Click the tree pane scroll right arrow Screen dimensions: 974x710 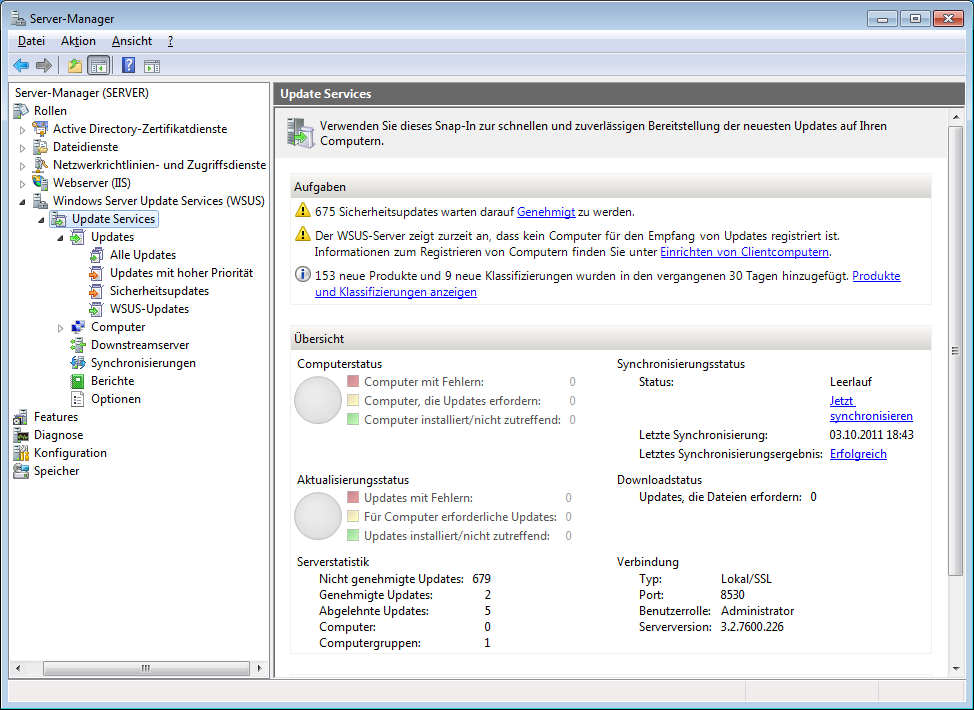pyautogui.click(x=259, y=668)
